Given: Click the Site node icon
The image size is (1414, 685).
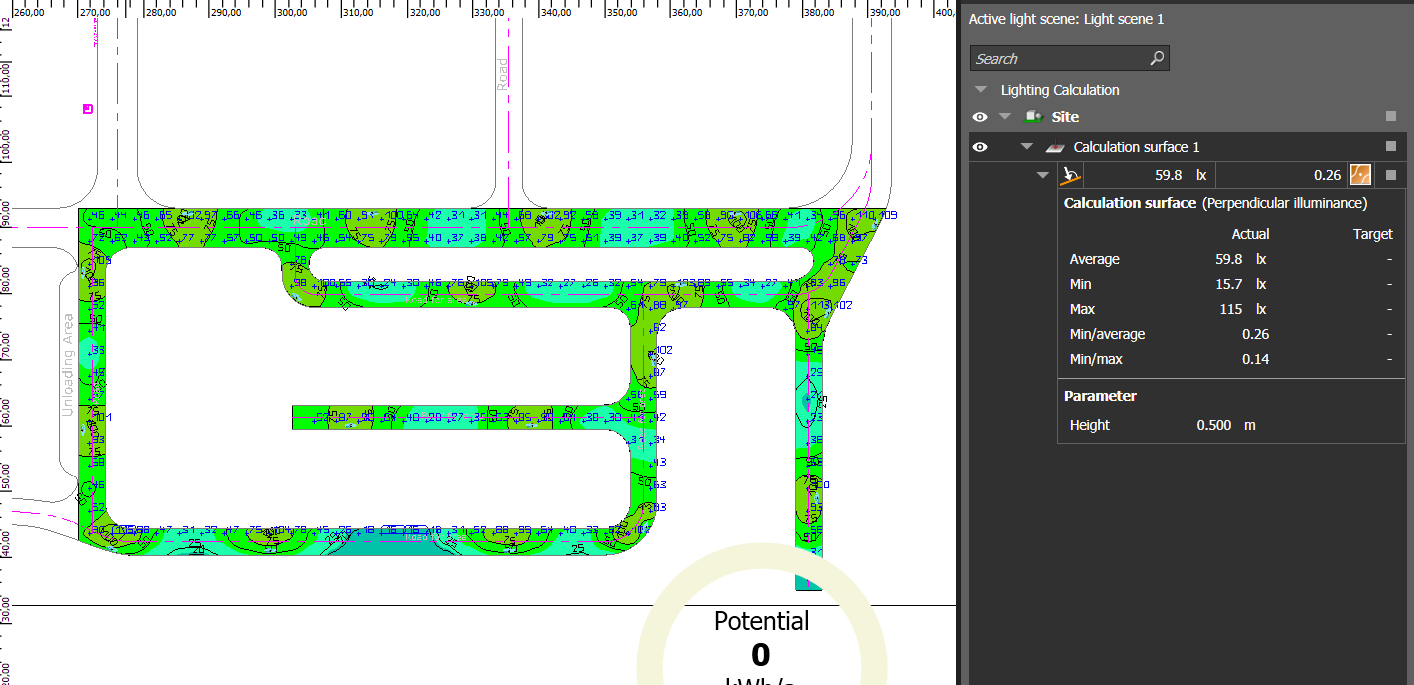Looking at the screenshot, I should (1034, 117).
